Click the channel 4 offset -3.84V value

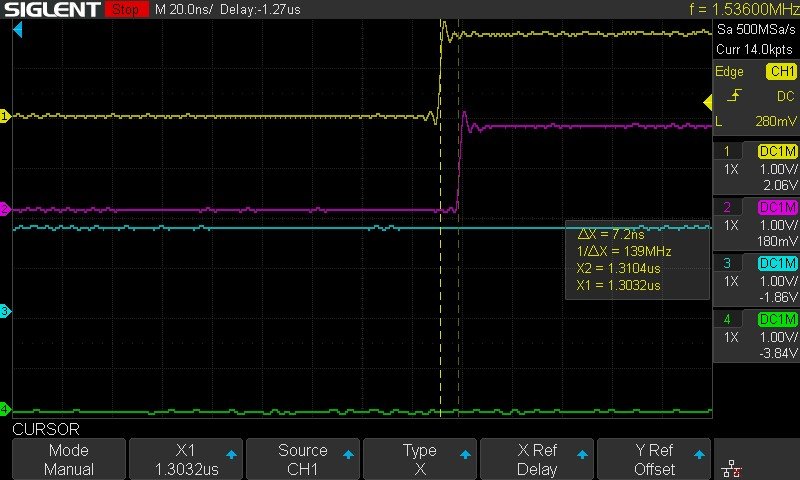point(778,353)
